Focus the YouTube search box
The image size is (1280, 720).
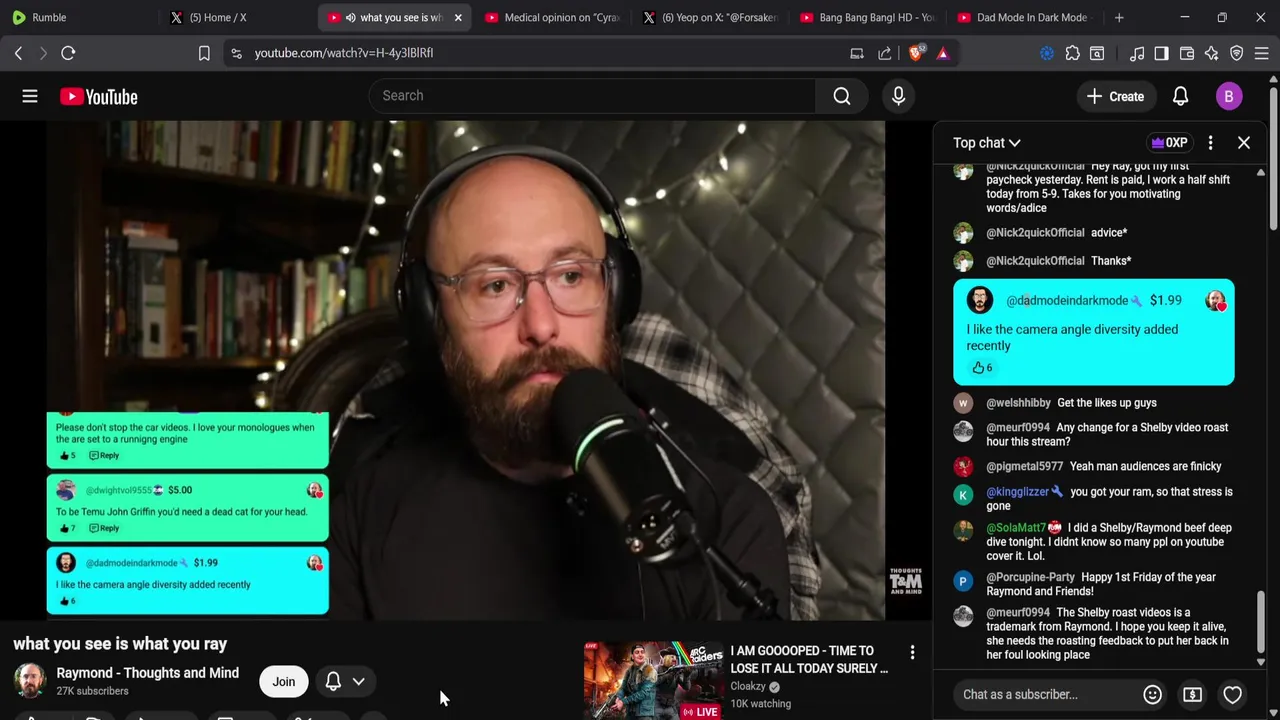point(593,96)
